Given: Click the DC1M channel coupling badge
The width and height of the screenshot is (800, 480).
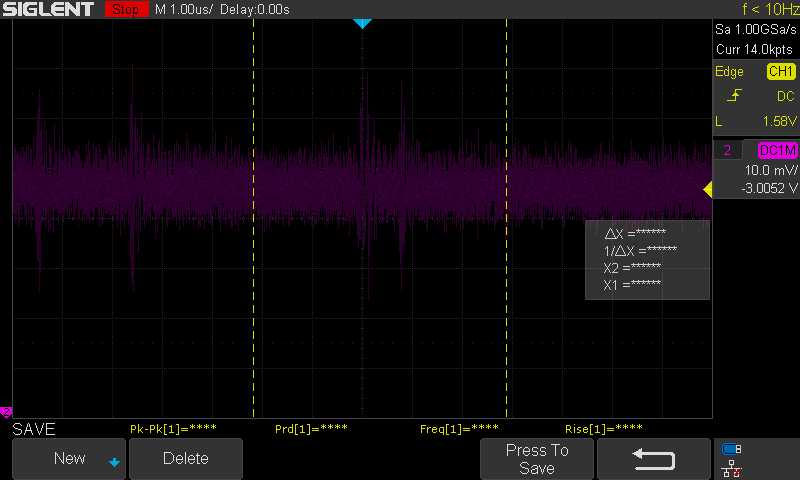Looking at the screenshot, I should tap(778, 150).
